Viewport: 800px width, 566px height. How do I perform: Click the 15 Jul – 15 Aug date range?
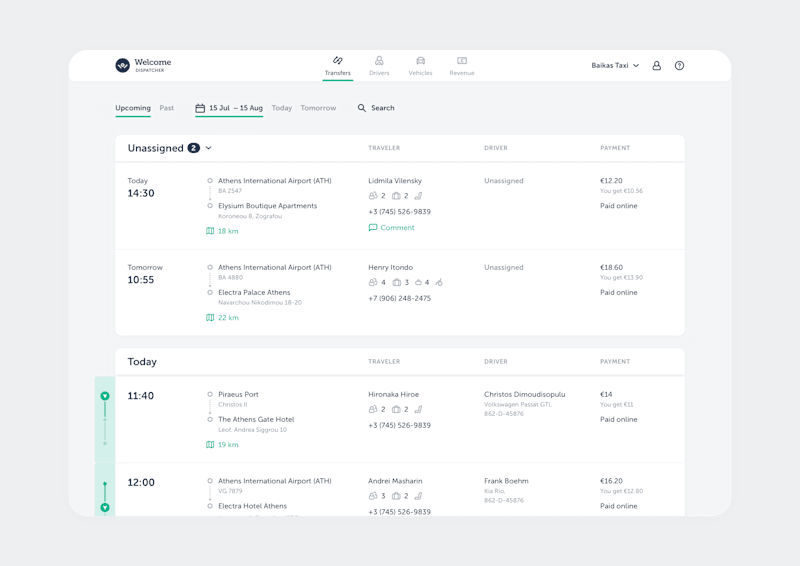(236, 108)
